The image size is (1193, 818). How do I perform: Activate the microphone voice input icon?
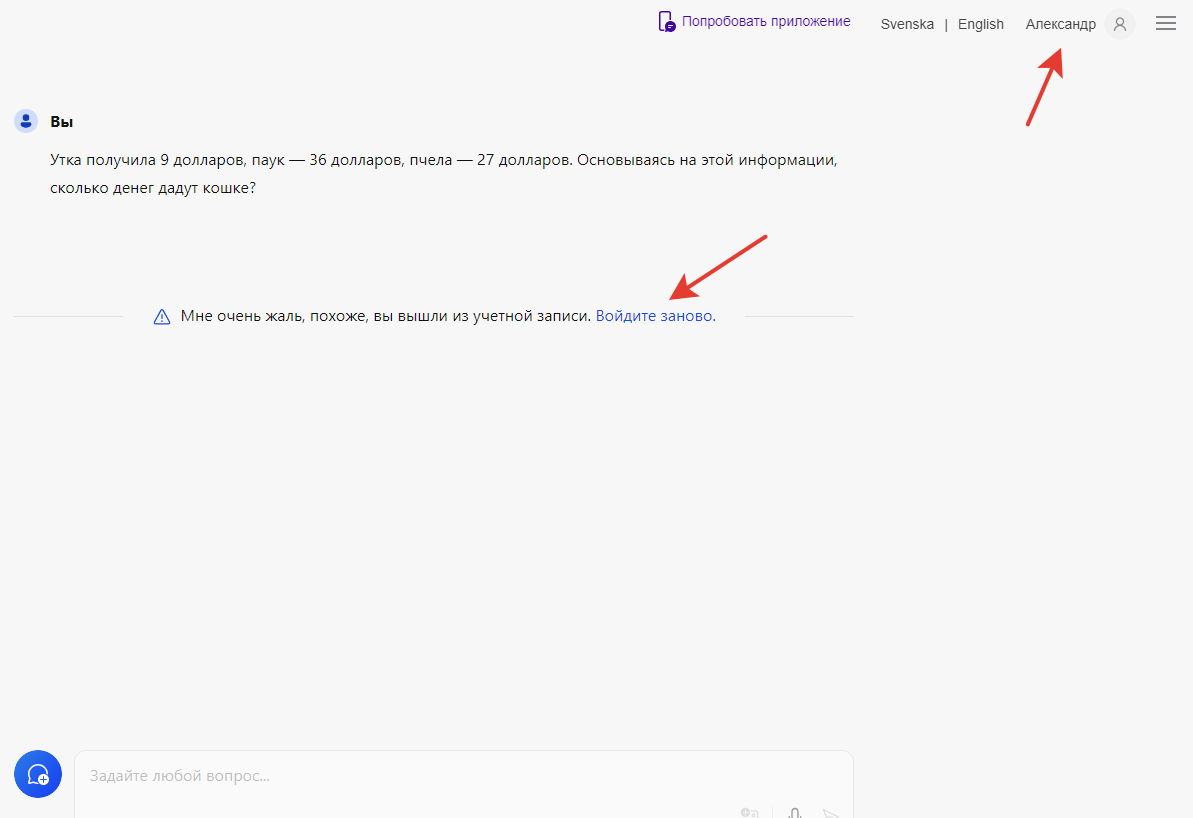click(795, 813)
